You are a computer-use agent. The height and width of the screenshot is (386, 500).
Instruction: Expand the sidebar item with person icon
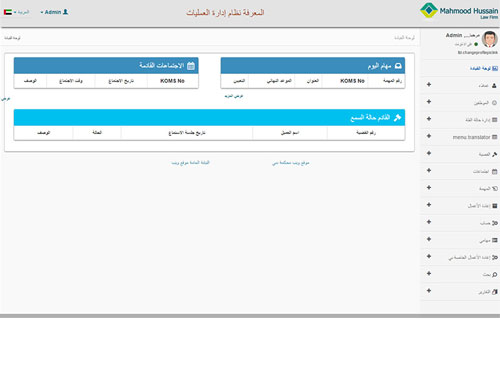tap(429, 85)
